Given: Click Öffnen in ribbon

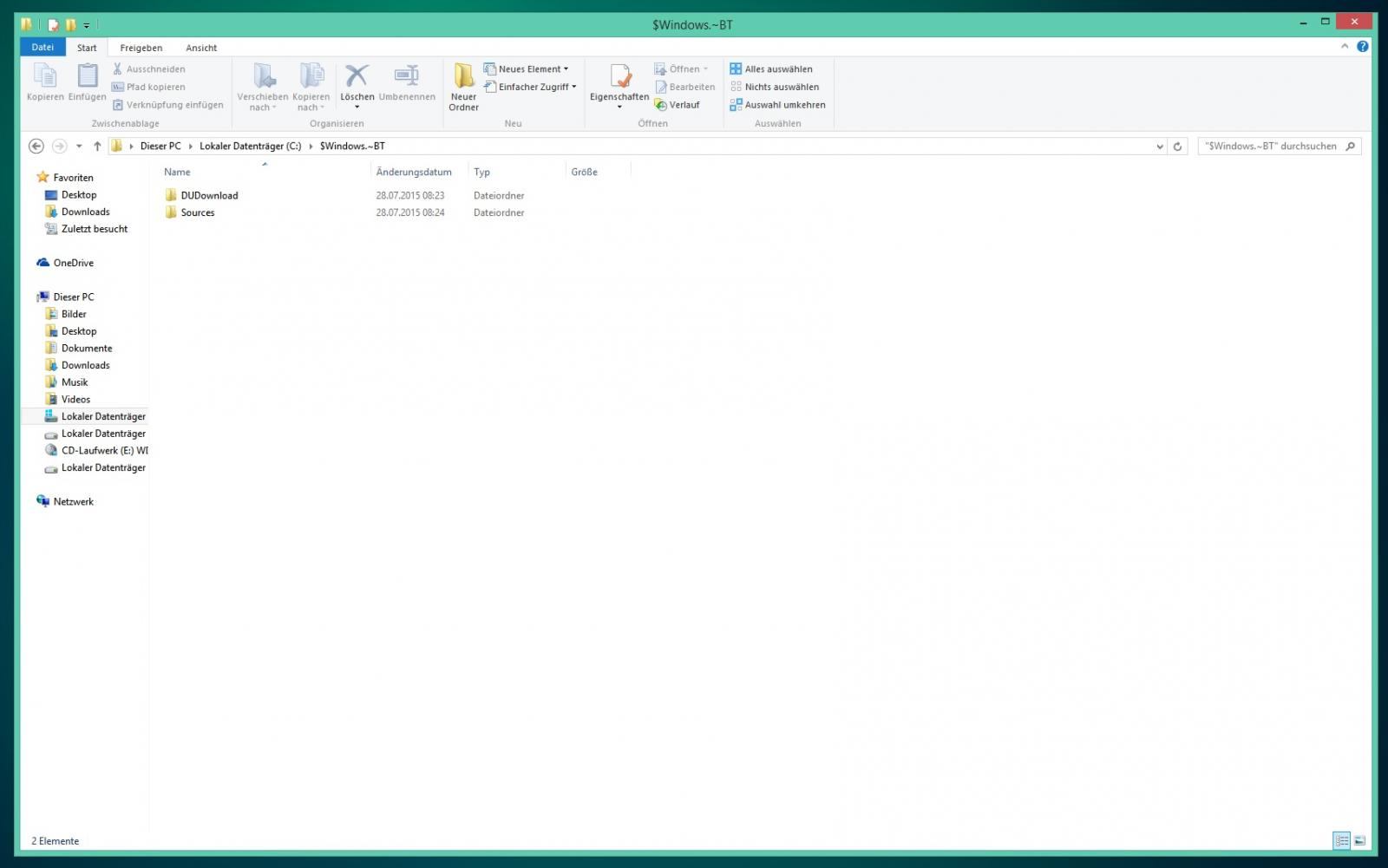Looking at the screenshot, I should (681, 69).
